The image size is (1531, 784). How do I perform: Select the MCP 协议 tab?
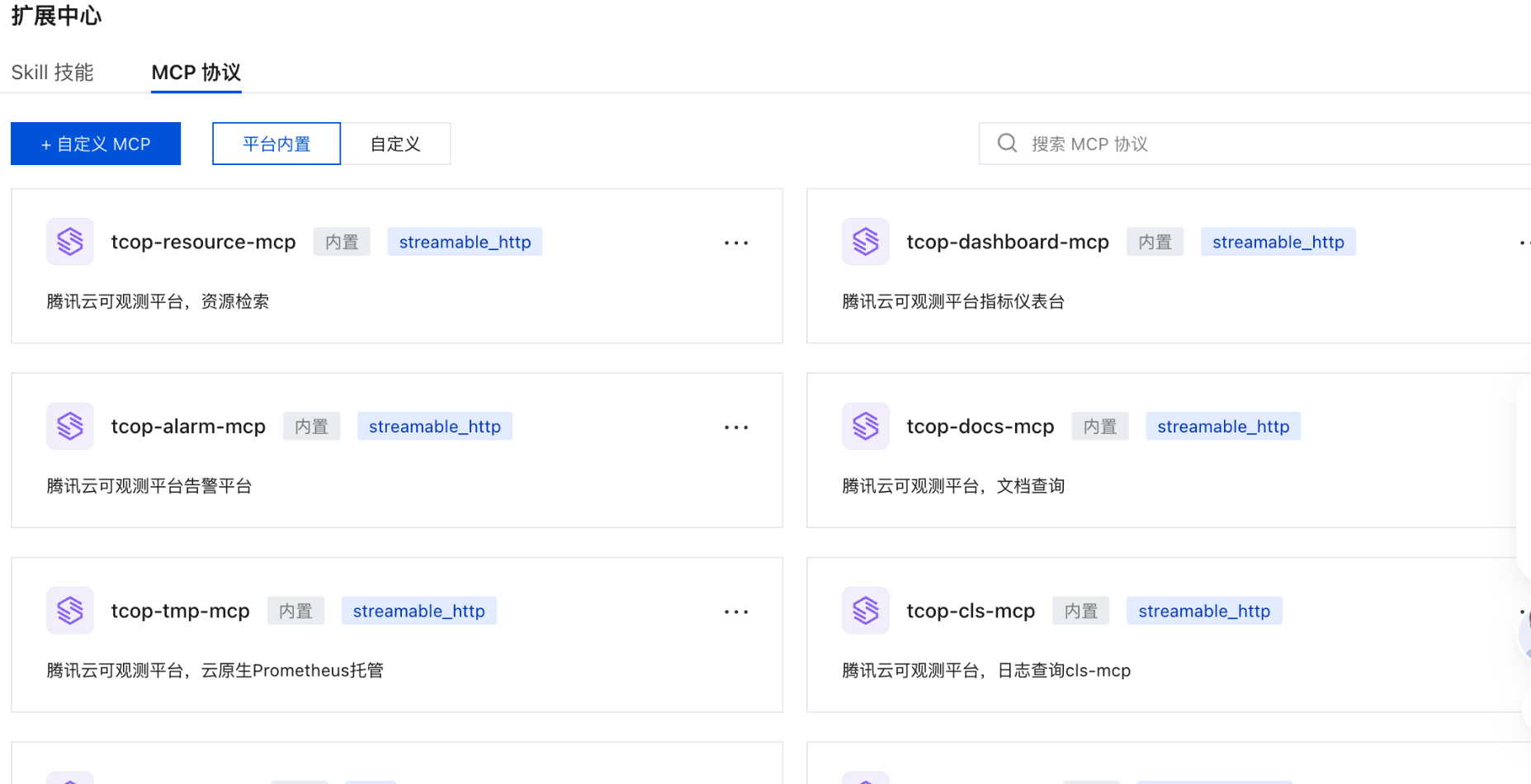[196, 73]
